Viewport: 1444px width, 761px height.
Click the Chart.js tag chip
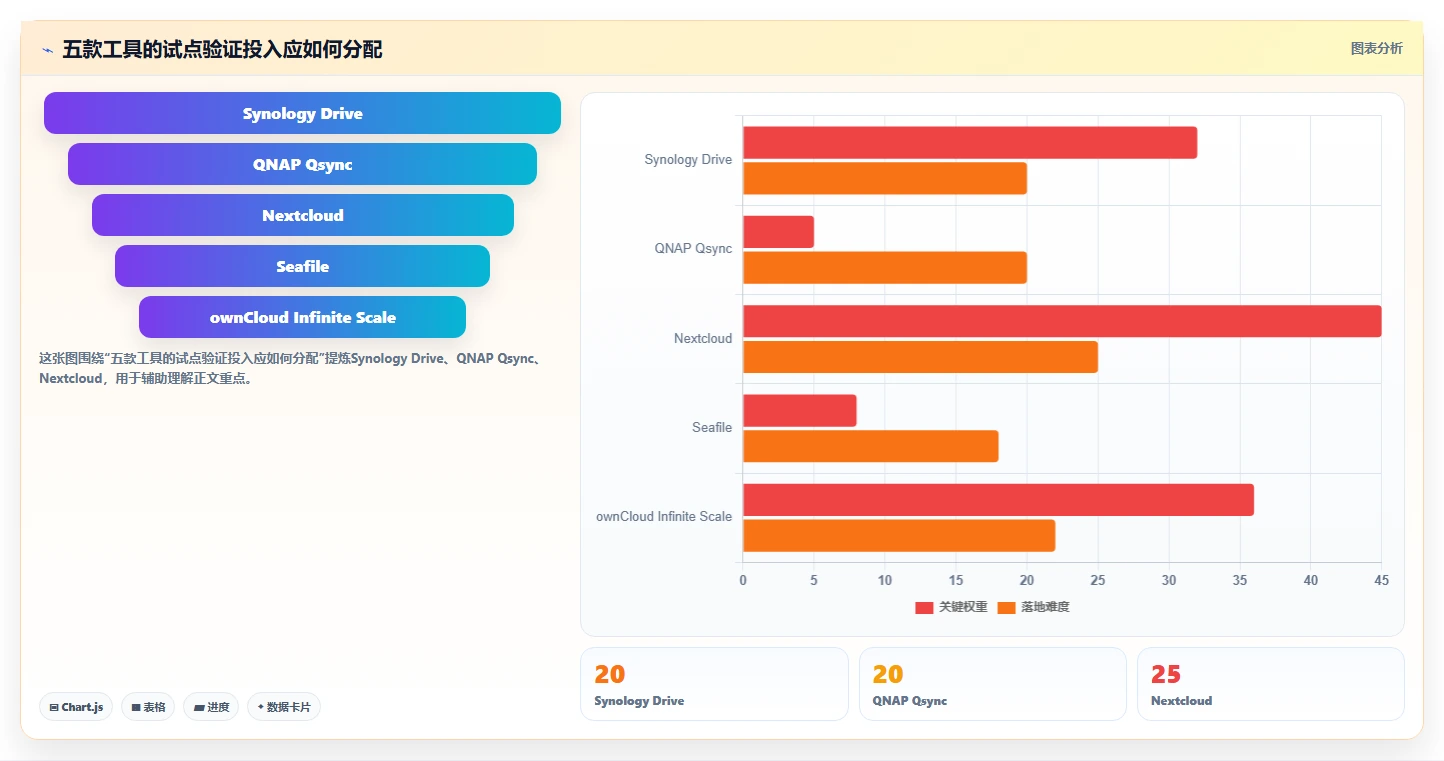(x=77, y=707)
